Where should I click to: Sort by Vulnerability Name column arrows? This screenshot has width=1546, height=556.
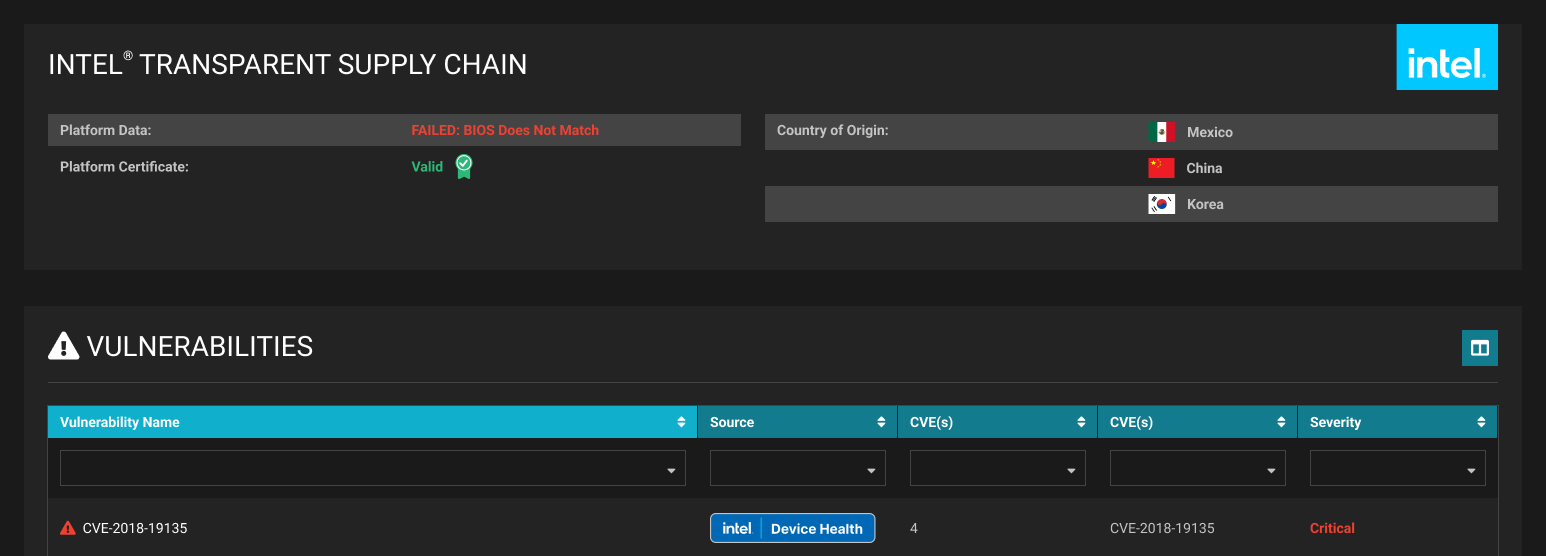[681, 422]
